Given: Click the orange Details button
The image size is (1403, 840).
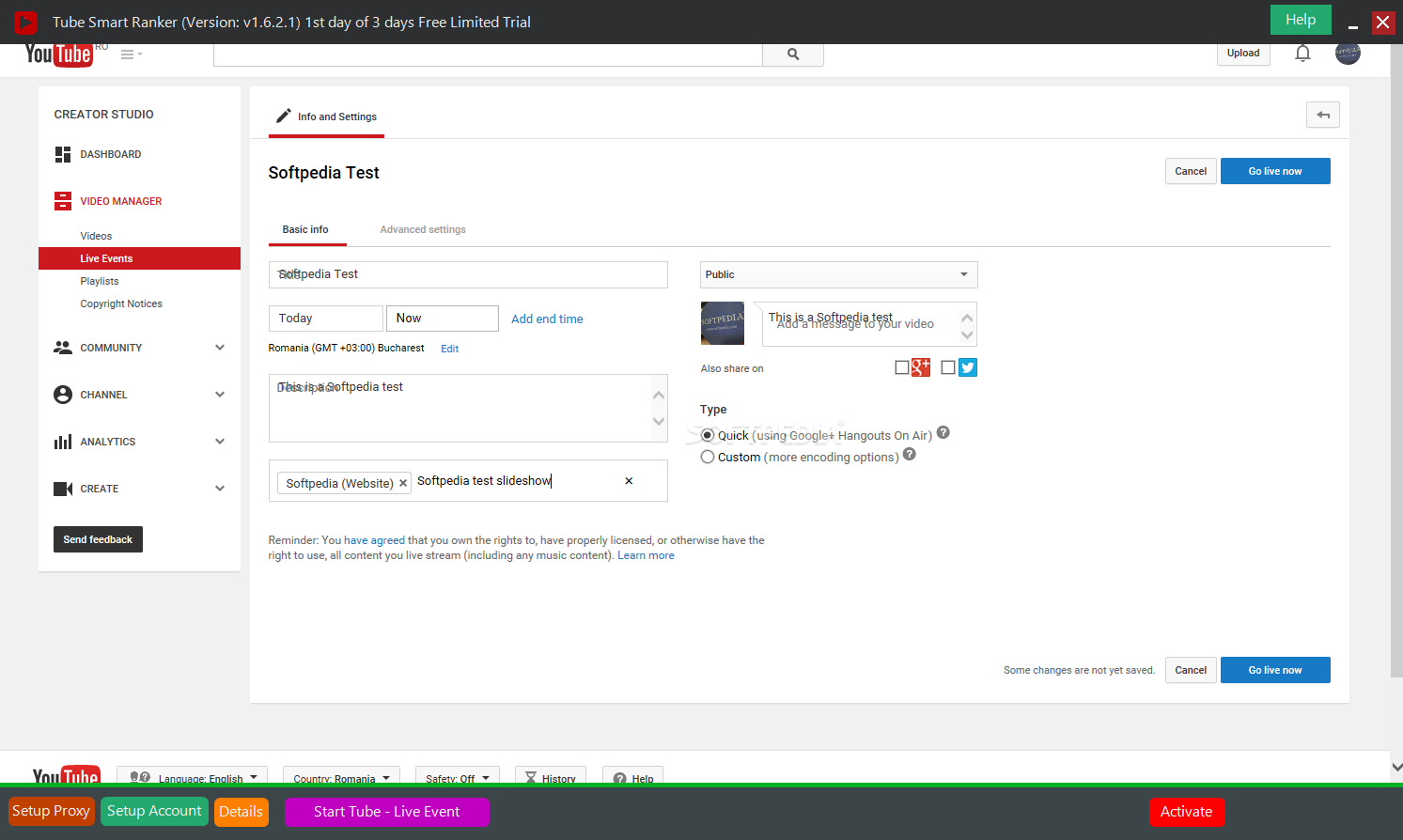Looking at the screenshot, I should tap(241, 812).
